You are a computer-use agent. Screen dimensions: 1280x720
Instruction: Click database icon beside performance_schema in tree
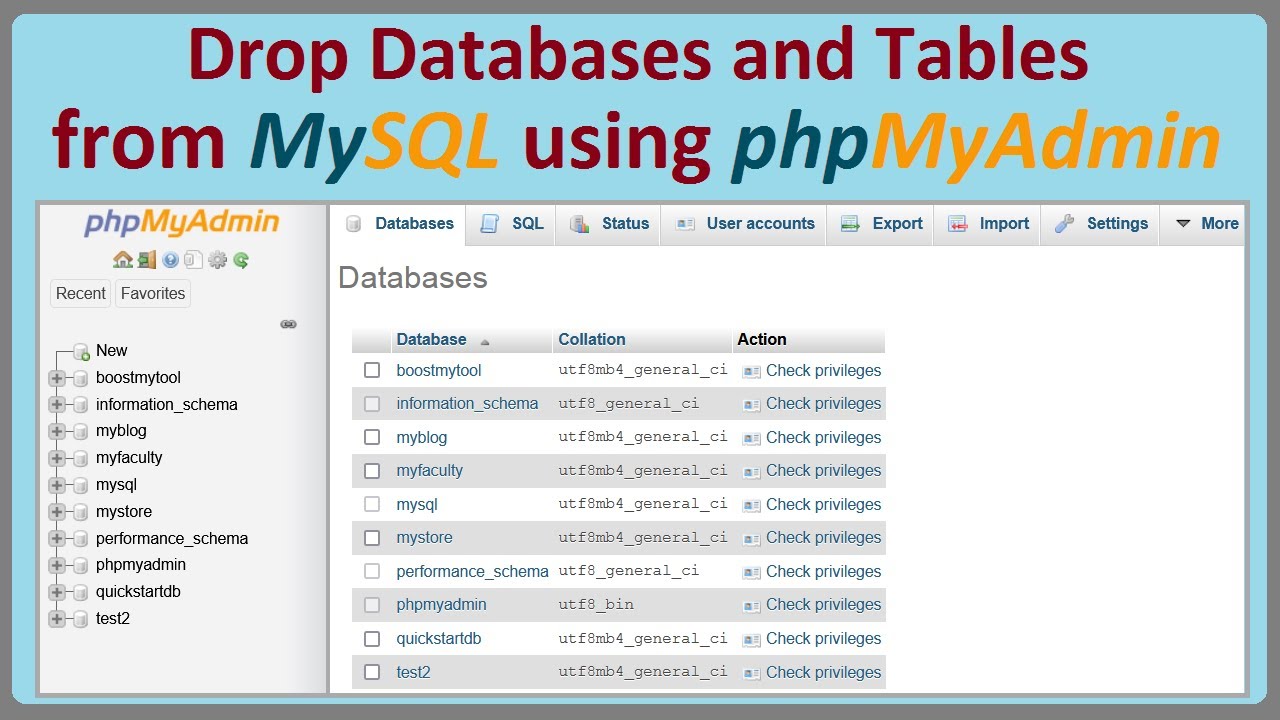[x=81, y=539]
